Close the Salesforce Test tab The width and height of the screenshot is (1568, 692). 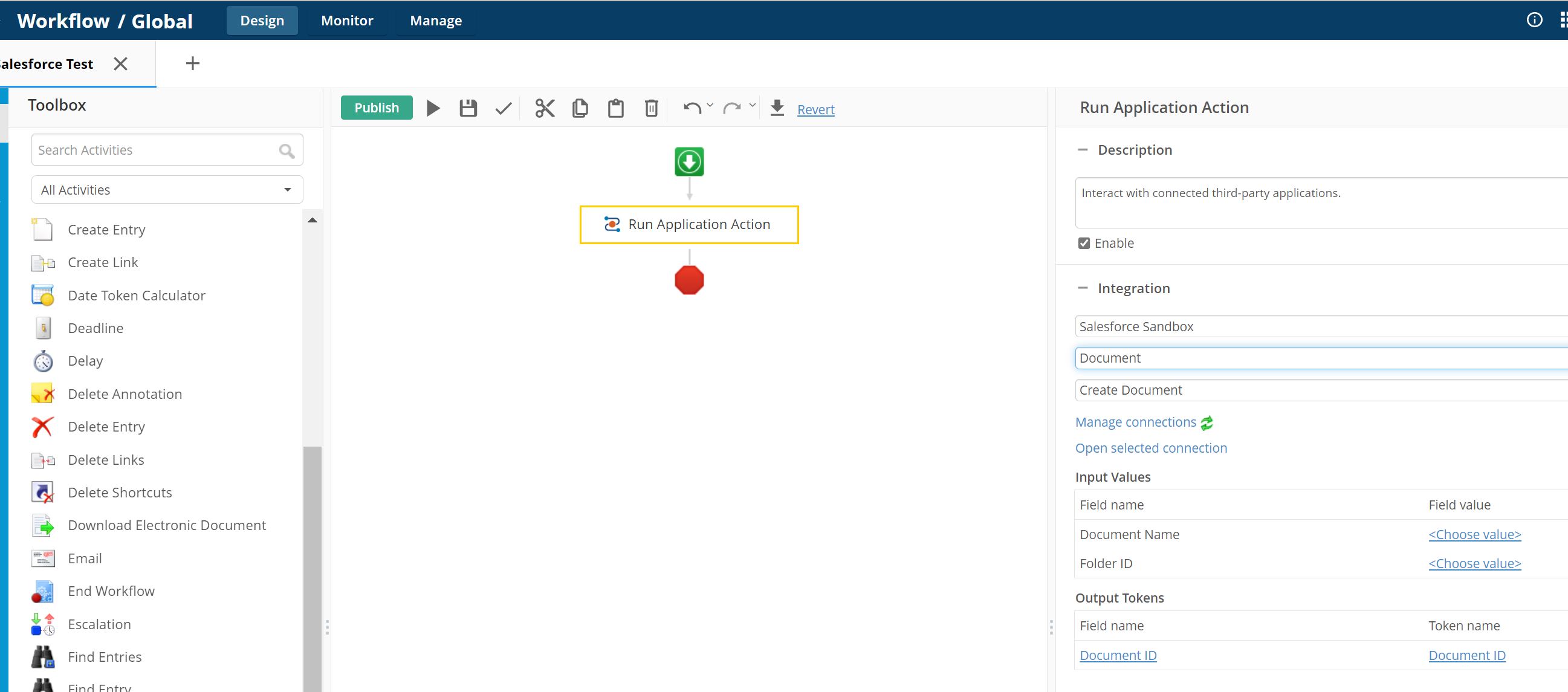120,64
